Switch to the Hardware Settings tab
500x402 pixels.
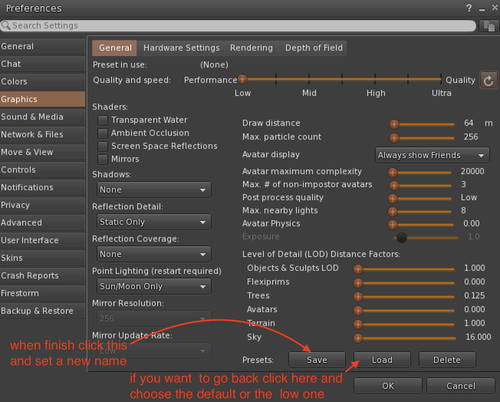pyautogui.click(x=181, y=48)
